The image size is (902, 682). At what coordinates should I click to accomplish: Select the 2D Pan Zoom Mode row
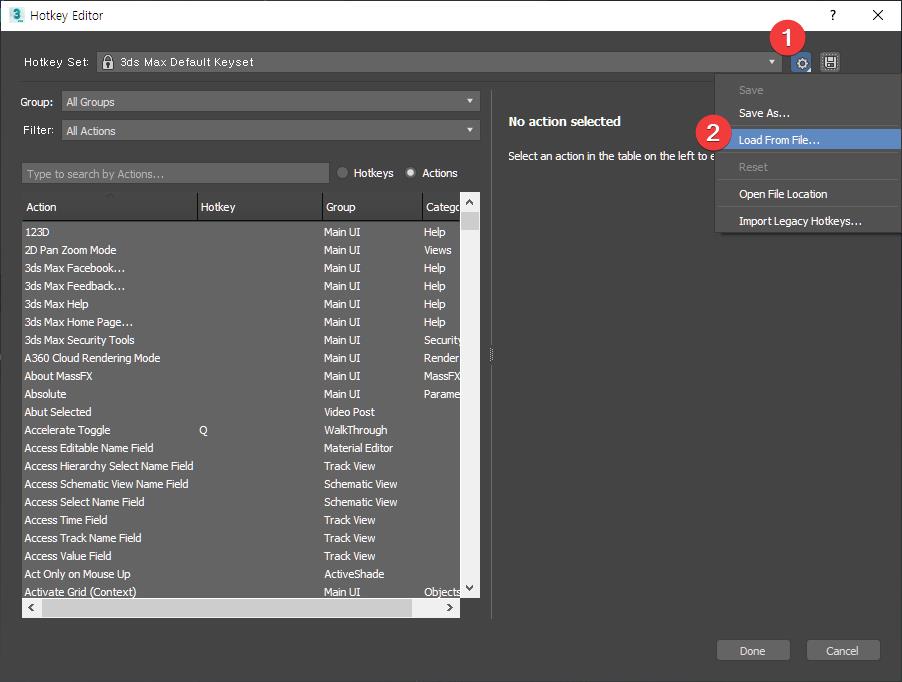point(240,250)
